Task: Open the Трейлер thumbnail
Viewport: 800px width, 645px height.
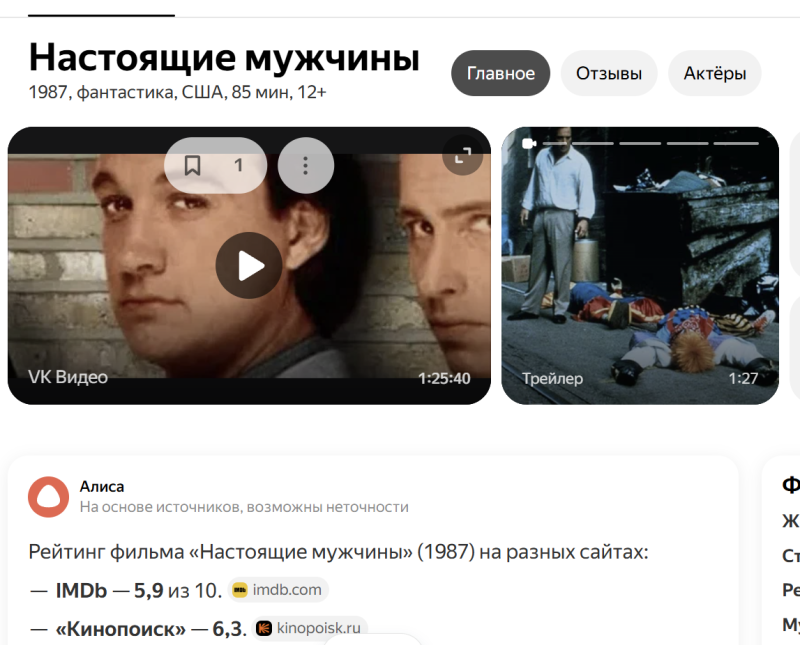Action: (x=640, y=265)
